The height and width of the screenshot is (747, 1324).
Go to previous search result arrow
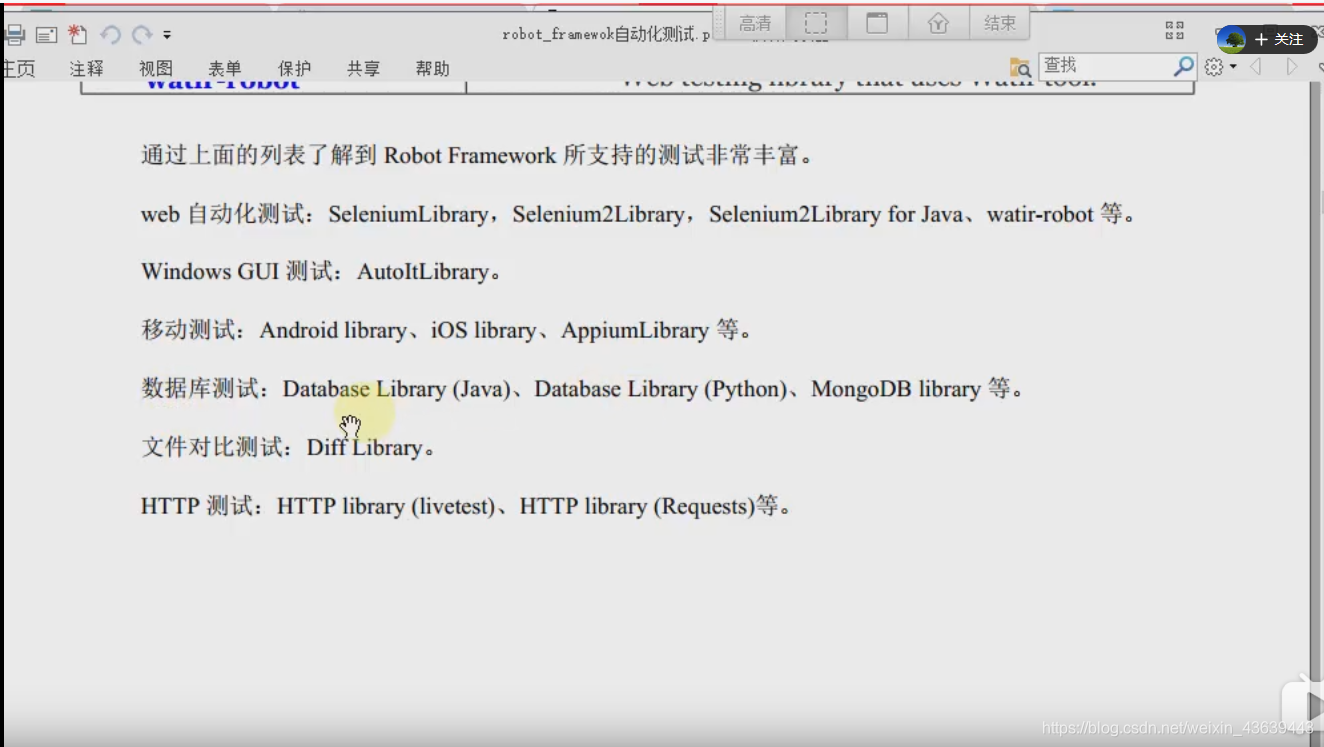[1256, 67]
